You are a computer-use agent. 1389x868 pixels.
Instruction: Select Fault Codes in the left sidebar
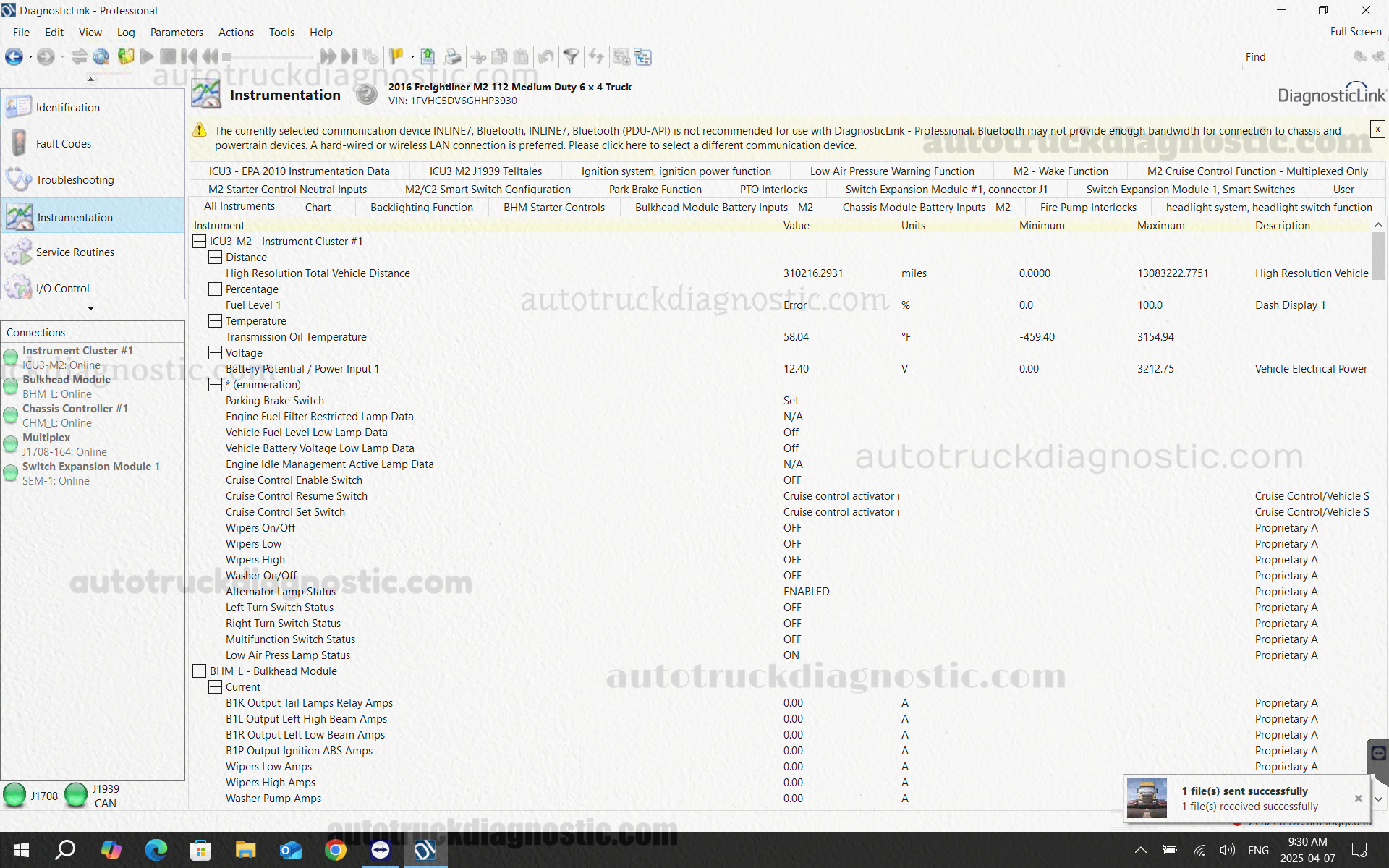(64, 143)
